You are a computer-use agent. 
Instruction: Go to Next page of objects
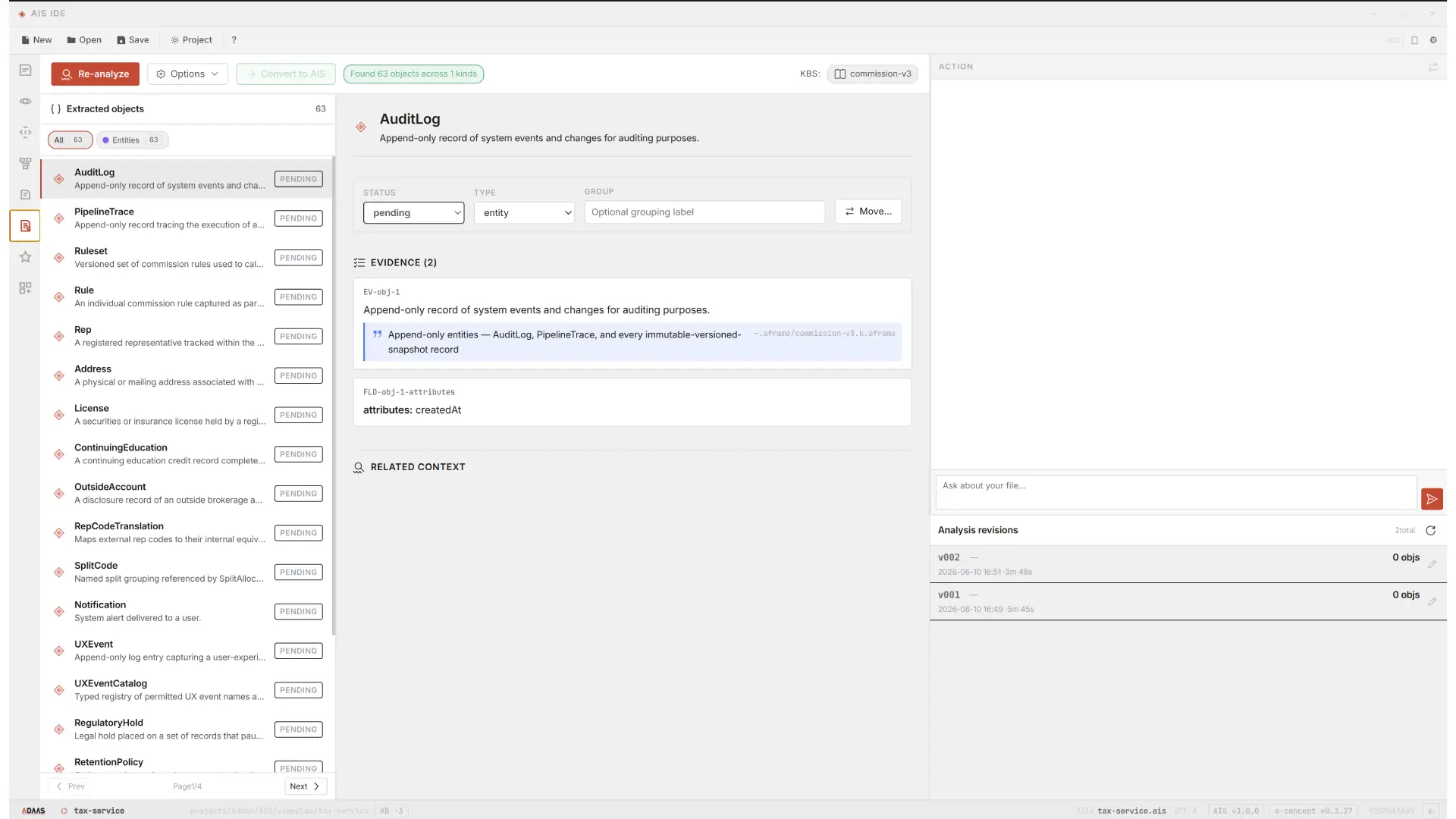pos(306,786)
